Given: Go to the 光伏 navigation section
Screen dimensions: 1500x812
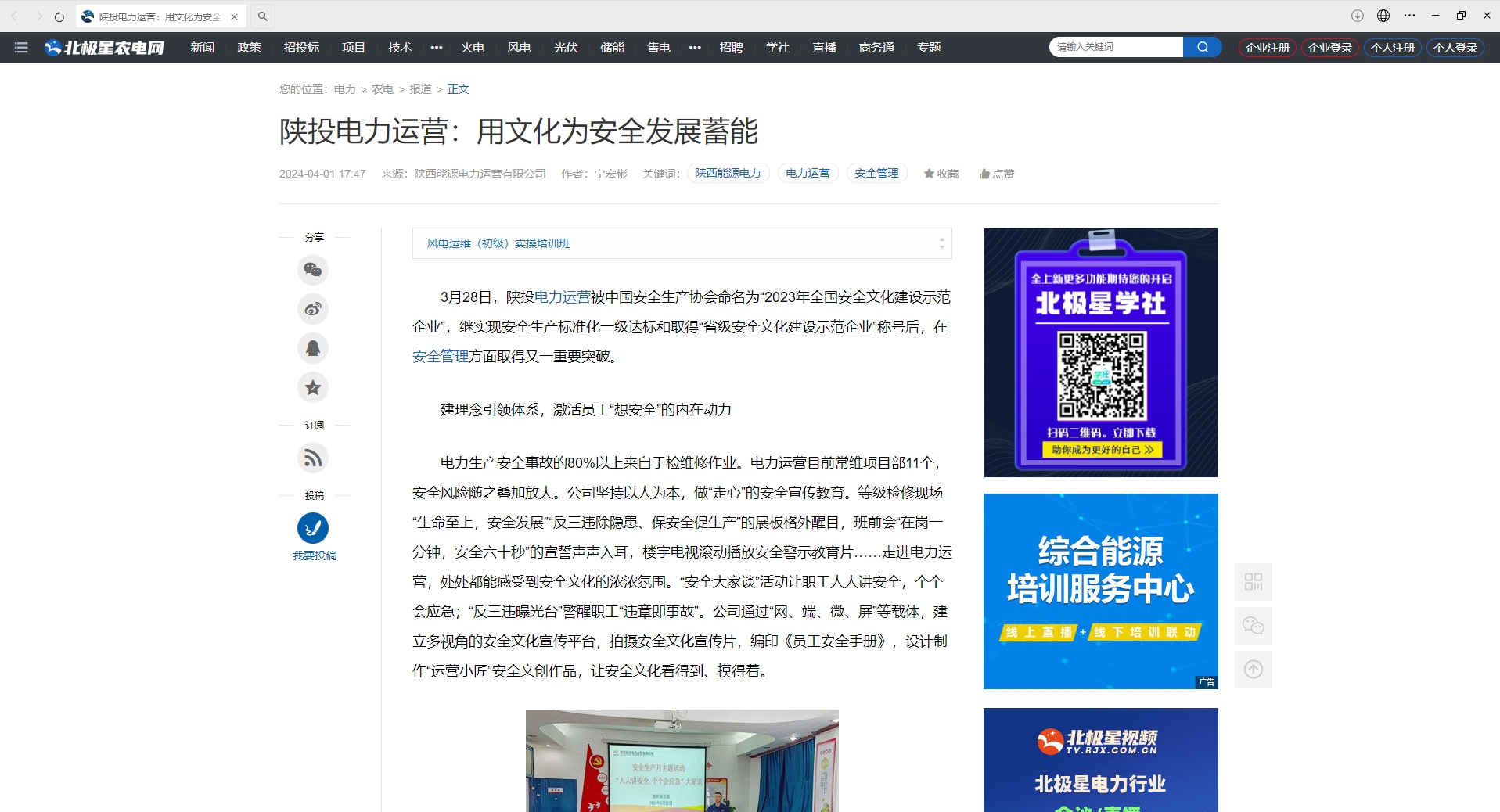Looking at the screenshot, I should [x=565, y=48].
